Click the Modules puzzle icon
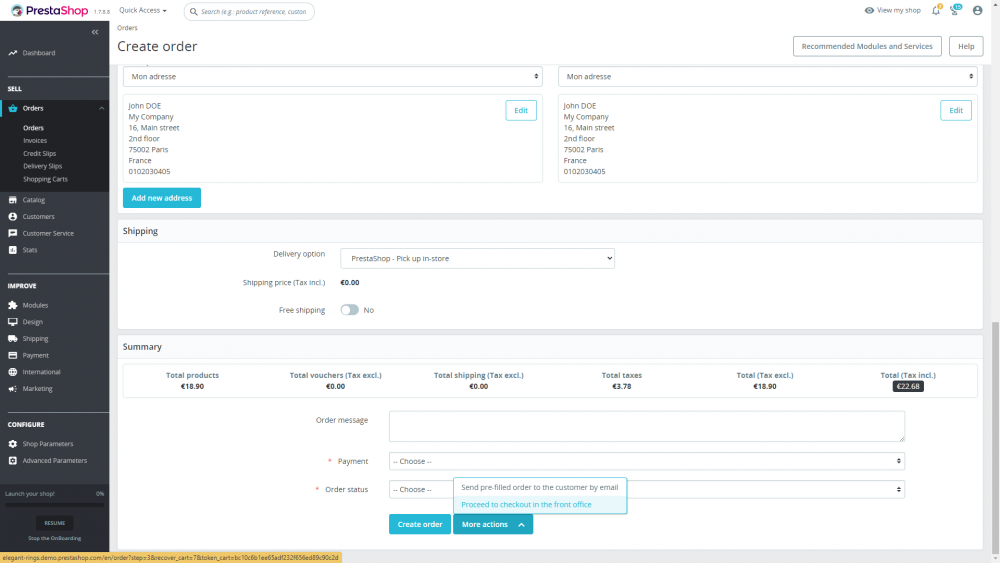This screenshot has height=563, width=1000. 13,305
